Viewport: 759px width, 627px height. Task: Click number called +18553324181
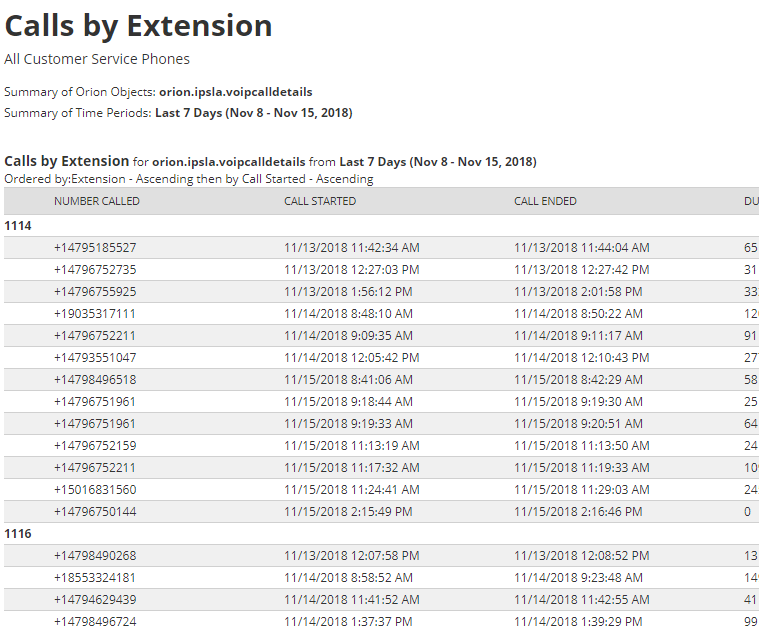[x=94, y=578]
